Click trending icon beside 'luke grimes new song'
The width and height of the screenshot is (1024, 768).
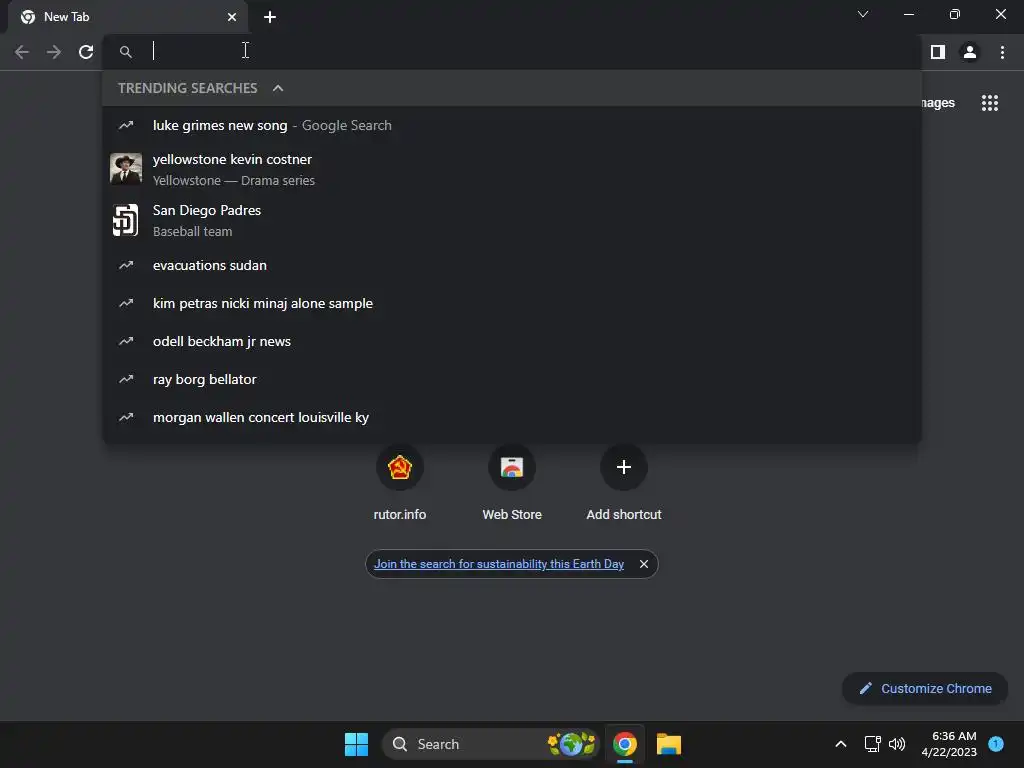126,125
